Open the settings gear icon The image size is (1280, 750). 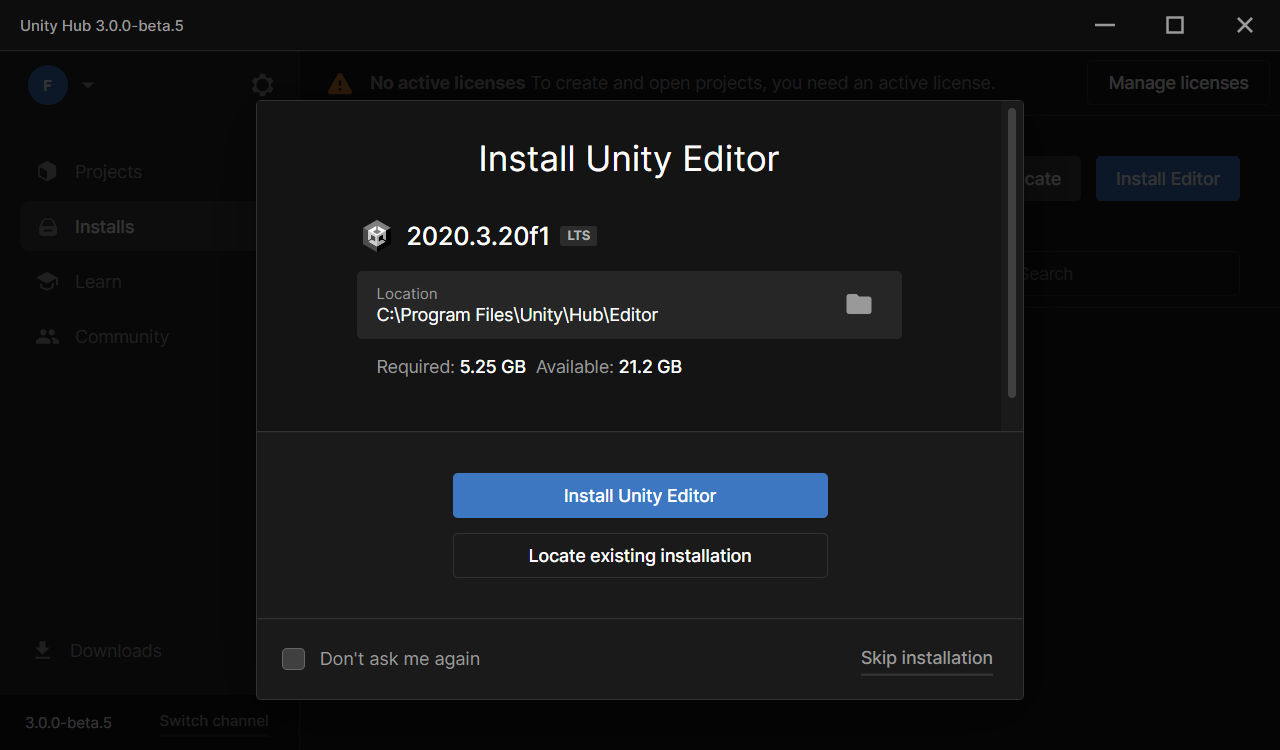(262, 85)
